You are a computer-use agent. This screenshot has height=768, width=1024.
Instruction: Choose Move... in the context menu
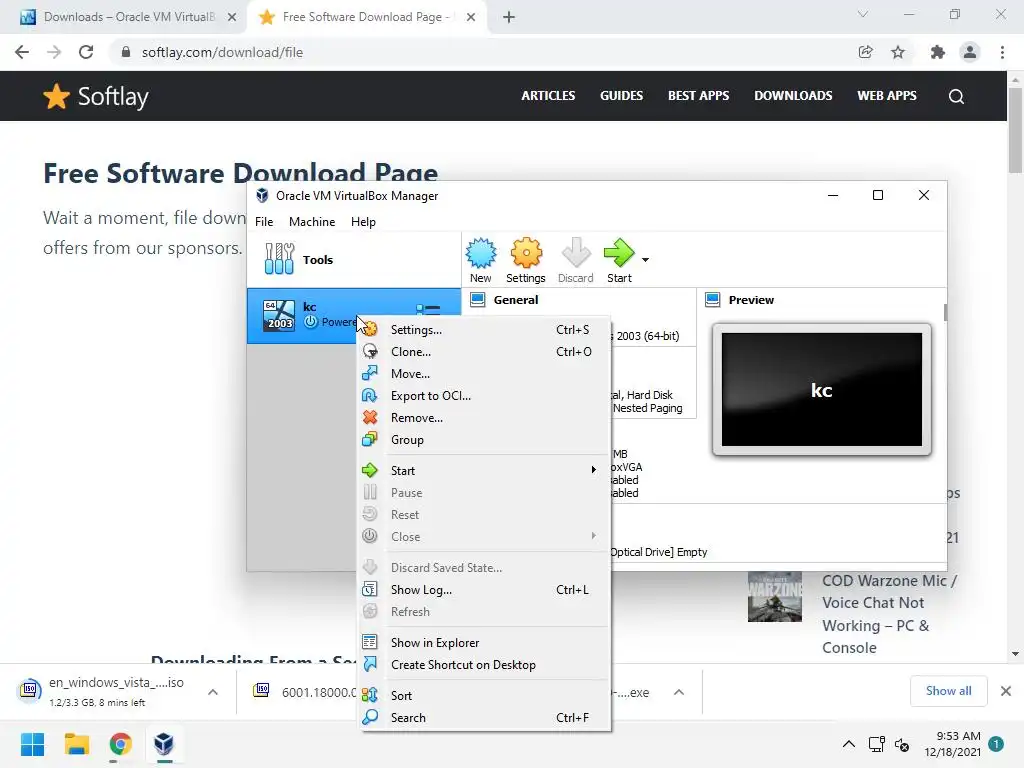[x=485, y=374]
